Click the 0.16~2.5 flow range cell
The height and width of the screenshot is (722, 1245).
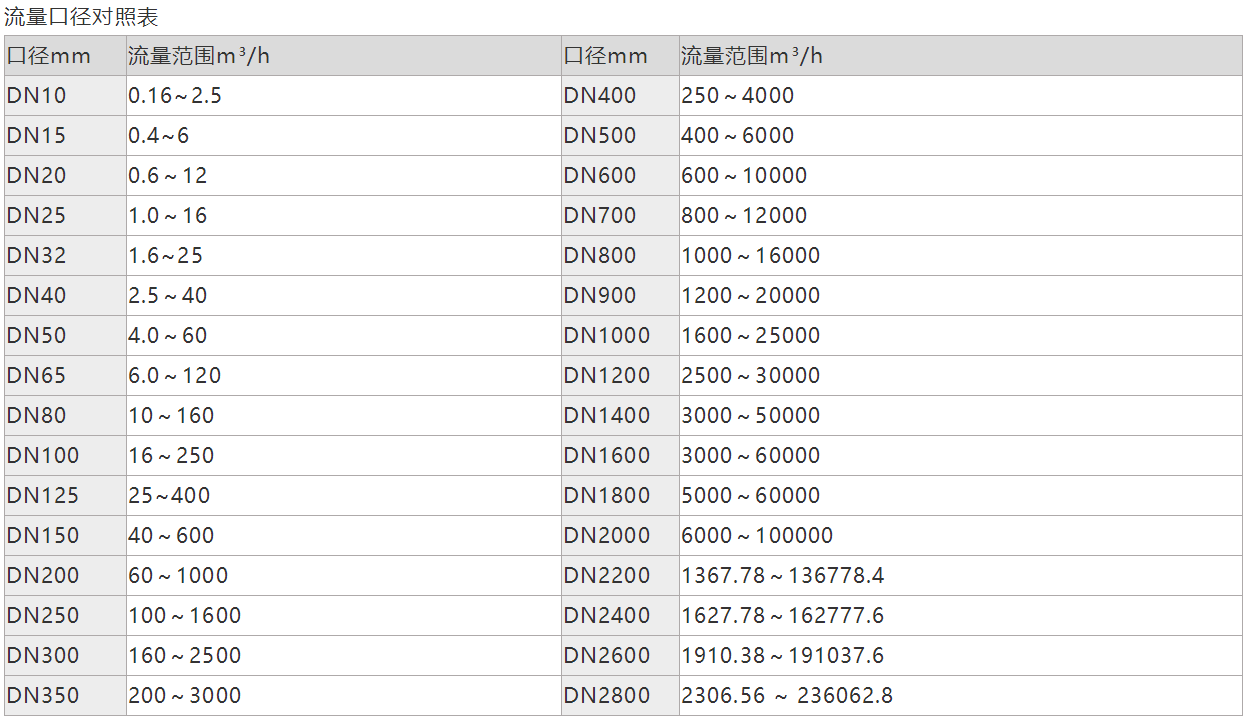175,96
